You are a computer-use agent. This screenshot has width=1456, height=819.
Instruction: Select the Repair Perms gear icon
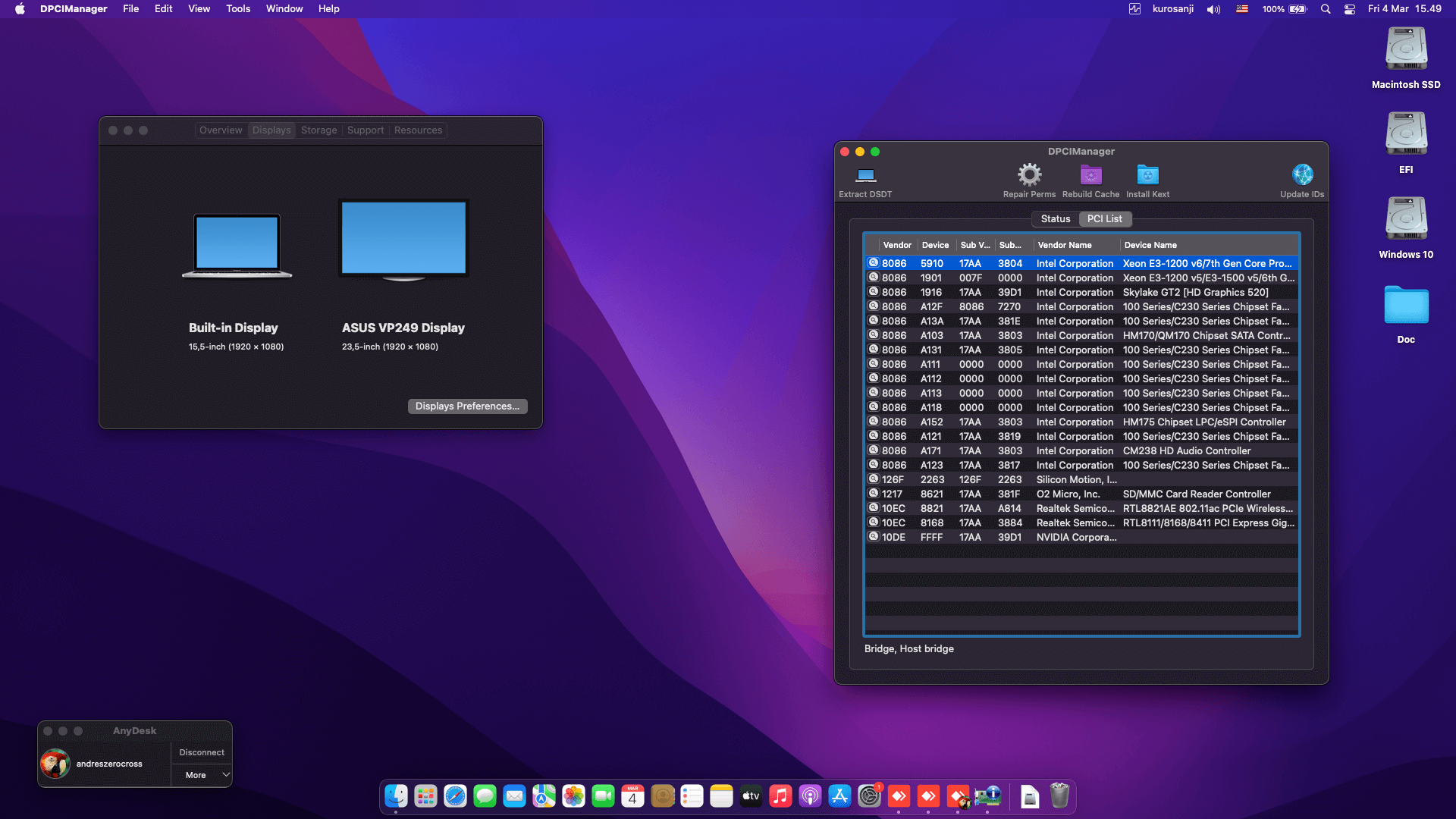1028,176
